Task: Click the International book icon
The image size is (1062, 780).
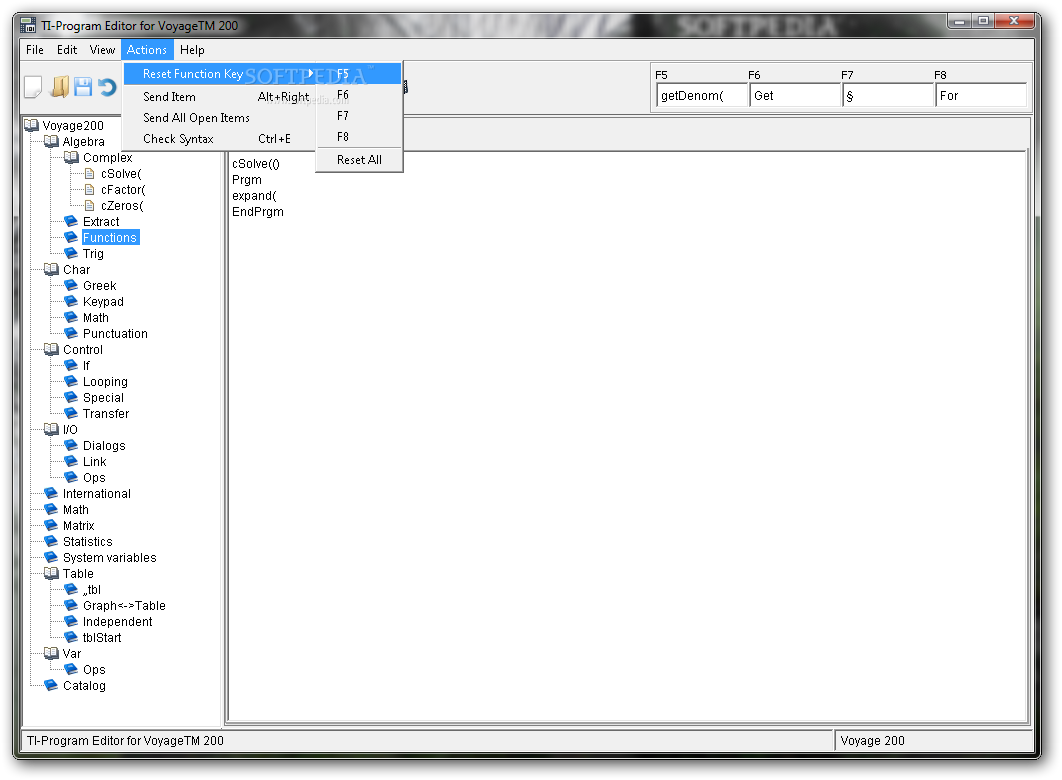Action: tap(51, 493)
